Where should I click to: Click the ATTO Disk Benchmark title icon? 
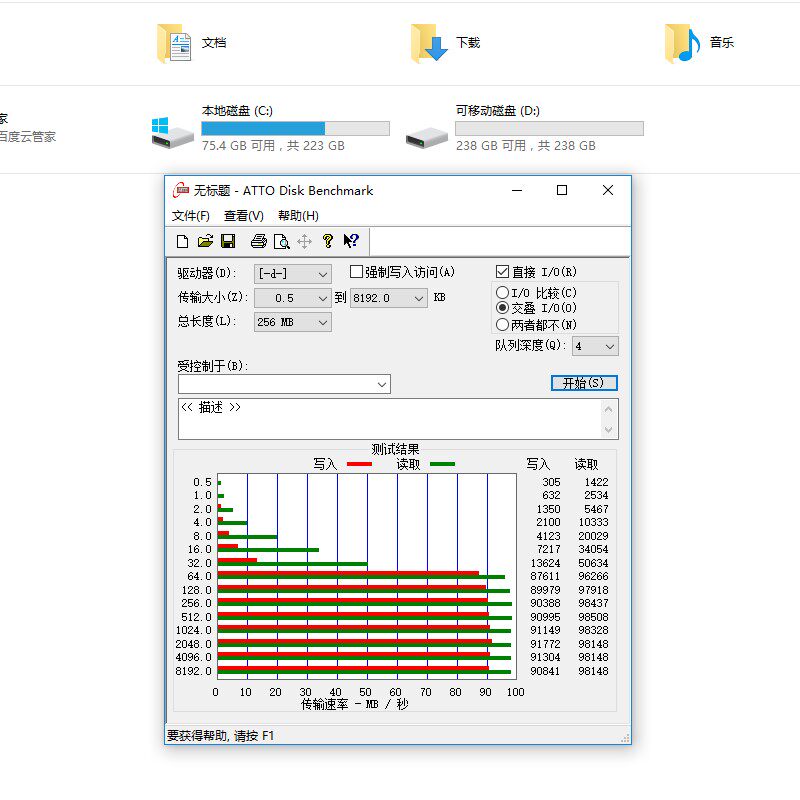point(181,190)
